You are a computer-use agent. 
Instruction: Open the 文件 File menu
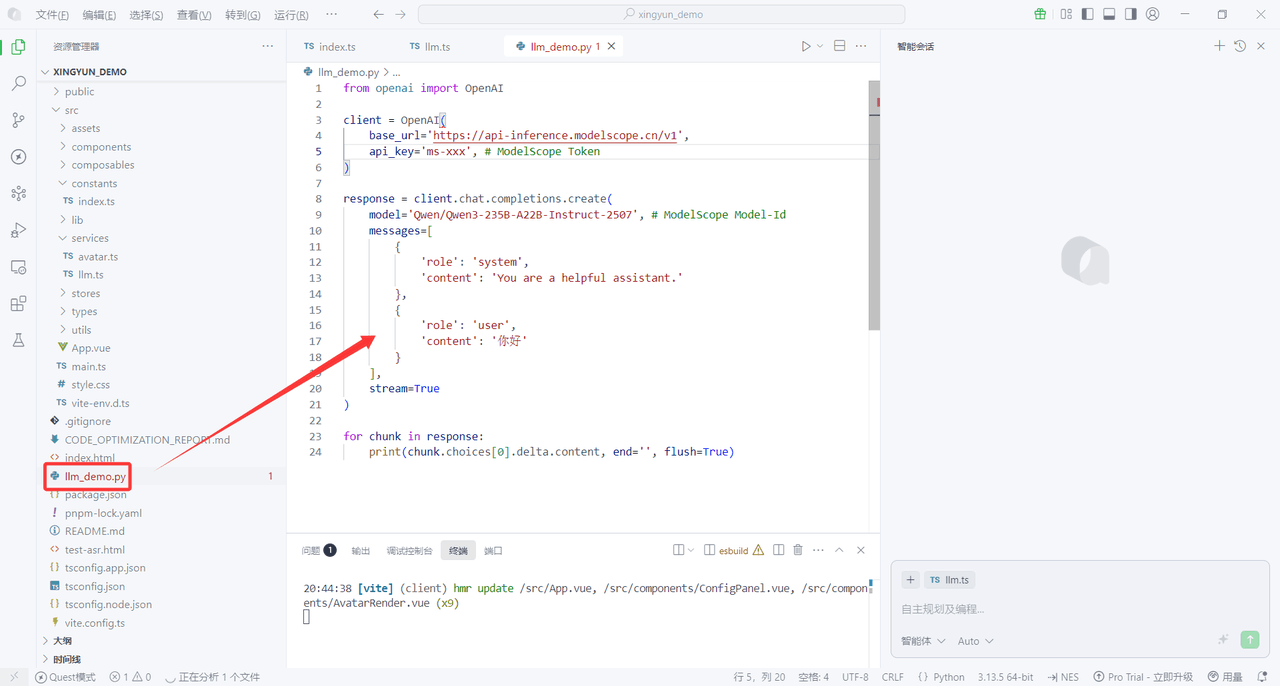52,15
